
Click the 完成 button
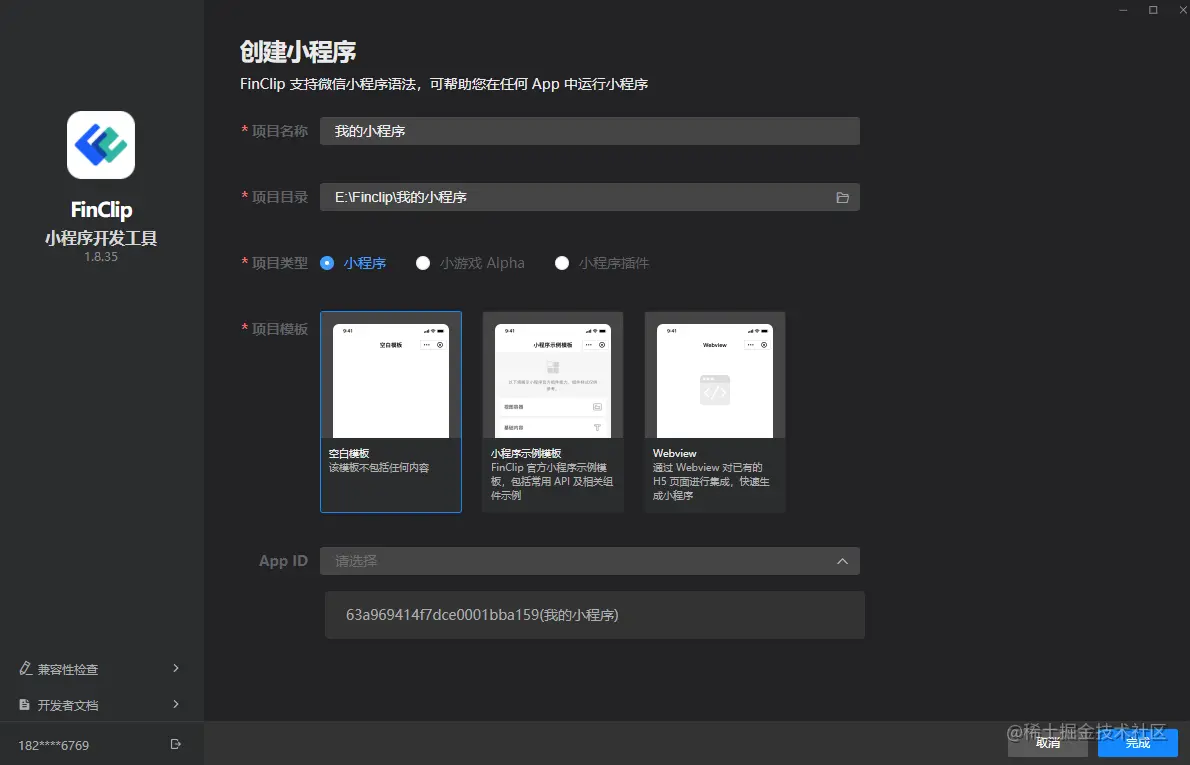1138,743
